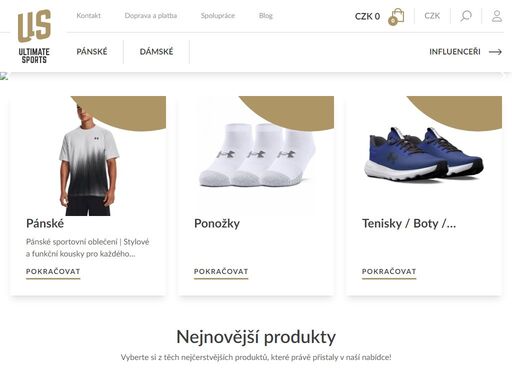Open Doprava a platba page

tap(151, 15)
